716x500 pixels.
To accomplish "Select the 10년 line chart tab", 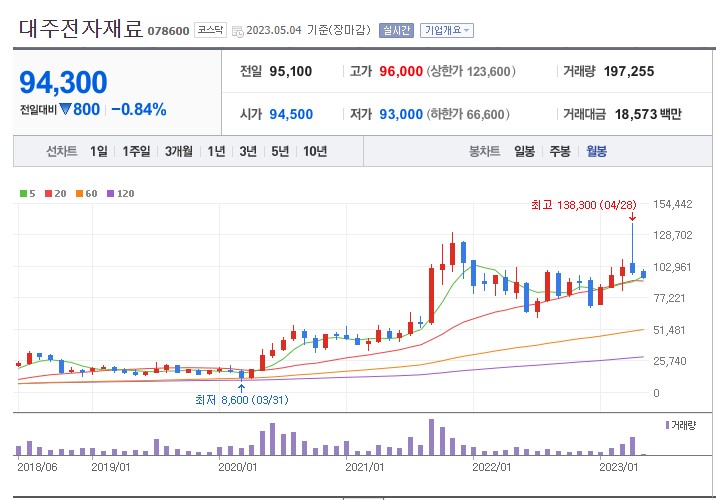I will [315, 151].
